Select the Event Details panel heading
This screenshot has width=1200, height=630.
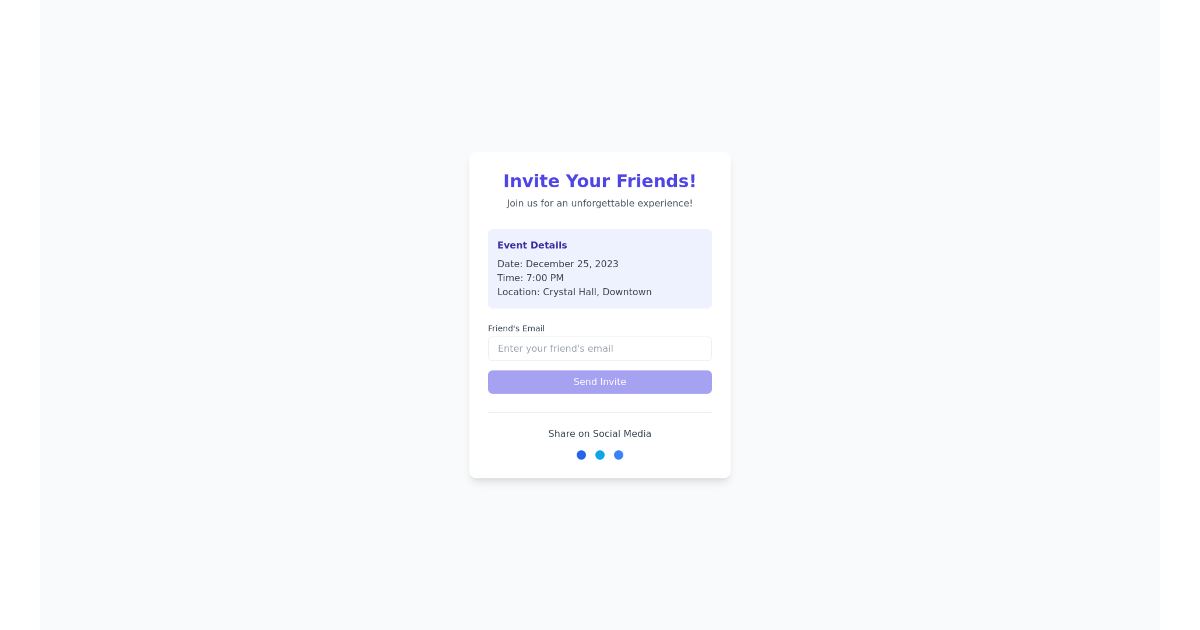(x=532, y=245)
